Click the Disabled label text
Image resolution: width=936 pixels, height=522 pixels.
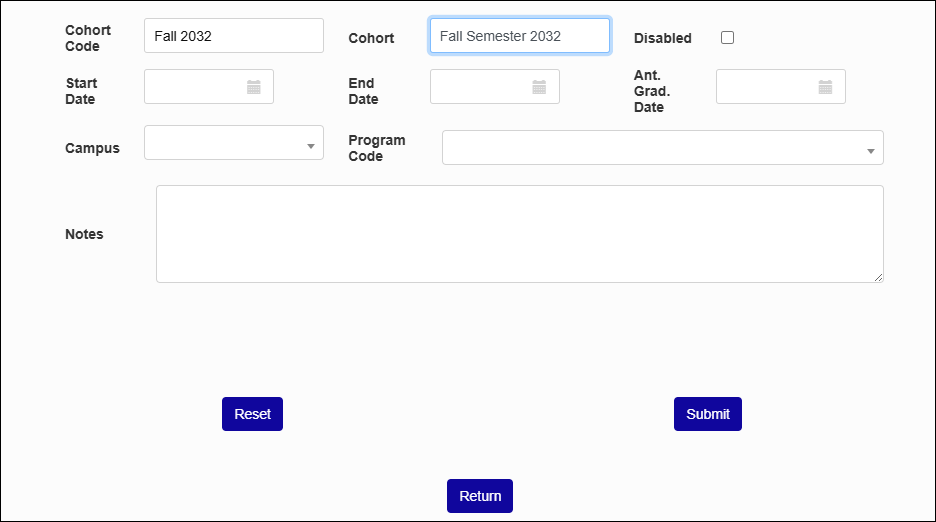[x=663, y=38]
